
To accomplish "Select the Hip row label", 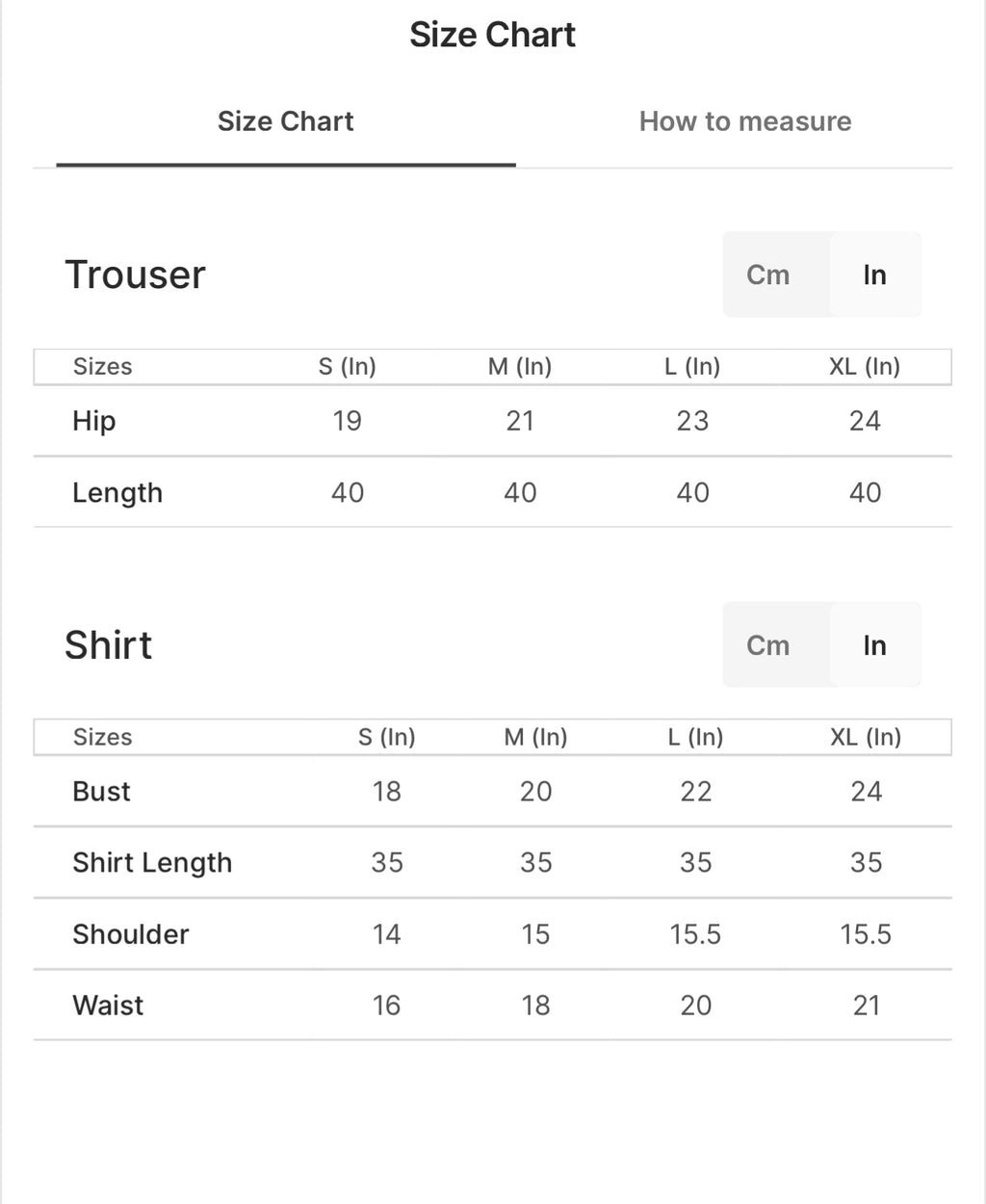I will (x=93, y=421).
